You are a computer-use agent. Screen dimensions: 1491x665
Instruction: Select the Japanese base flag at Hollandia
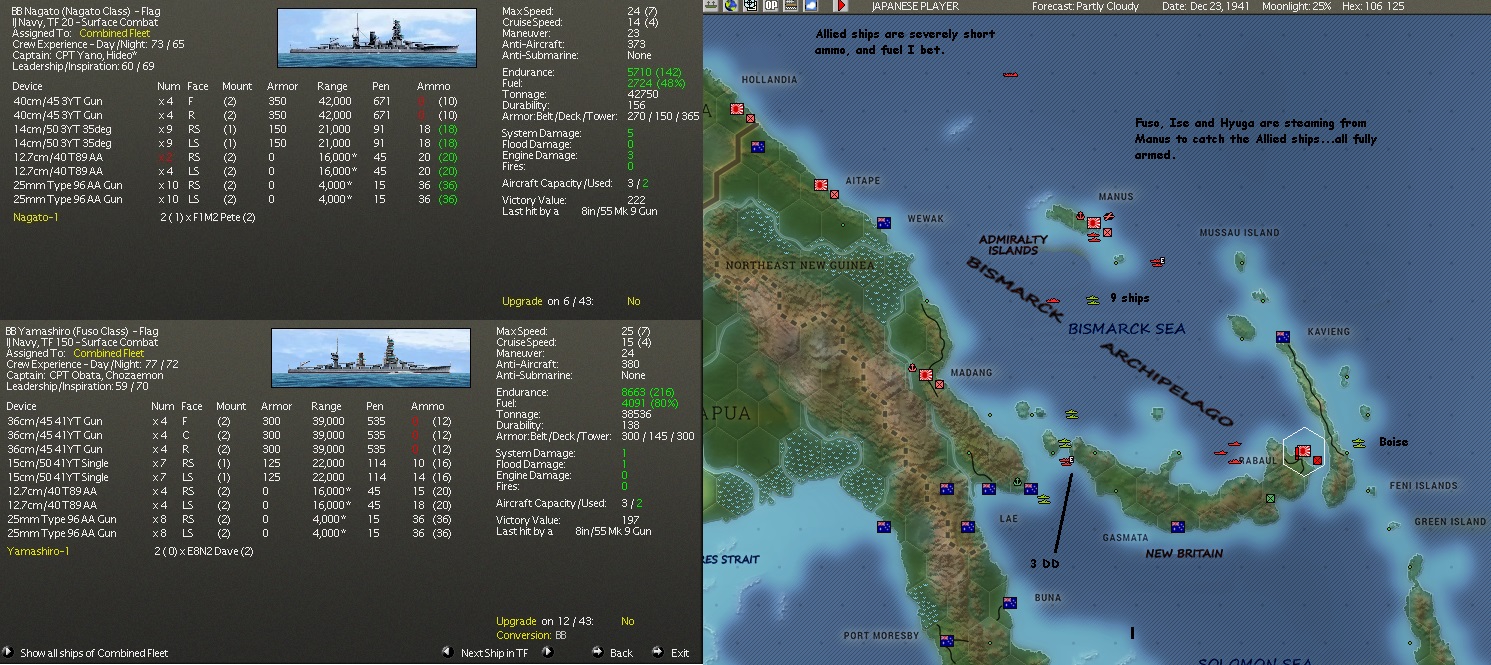click(738, 109)
